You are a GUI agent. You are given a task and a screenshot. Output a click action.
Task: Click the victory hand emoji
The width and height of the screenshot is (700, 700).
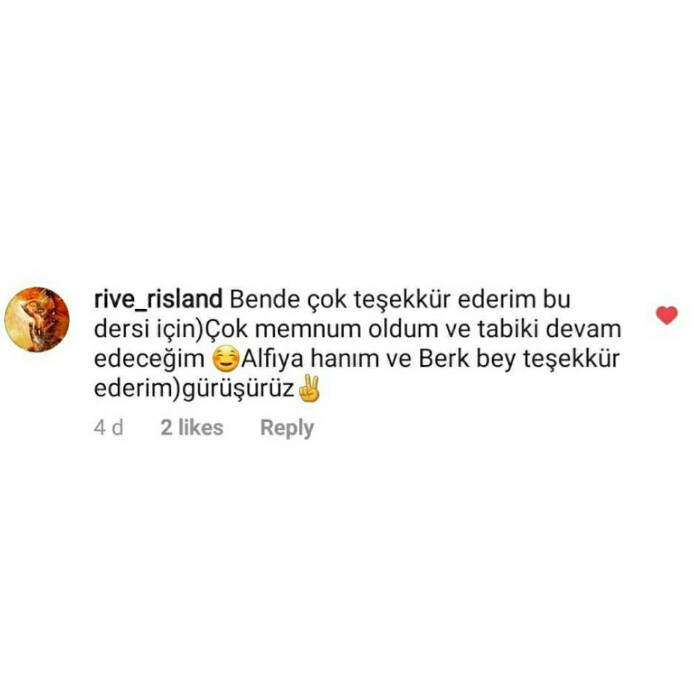(x=309, y=388)
